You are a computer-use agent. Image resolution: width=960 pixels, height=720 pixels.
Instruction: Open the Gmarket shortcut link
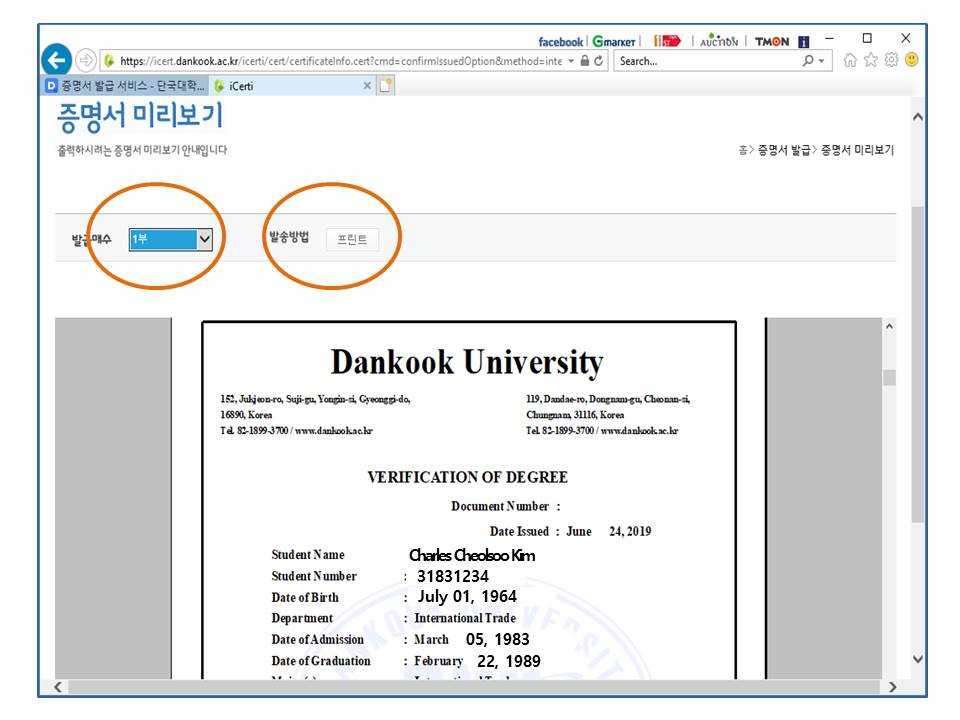pos(614,42)
